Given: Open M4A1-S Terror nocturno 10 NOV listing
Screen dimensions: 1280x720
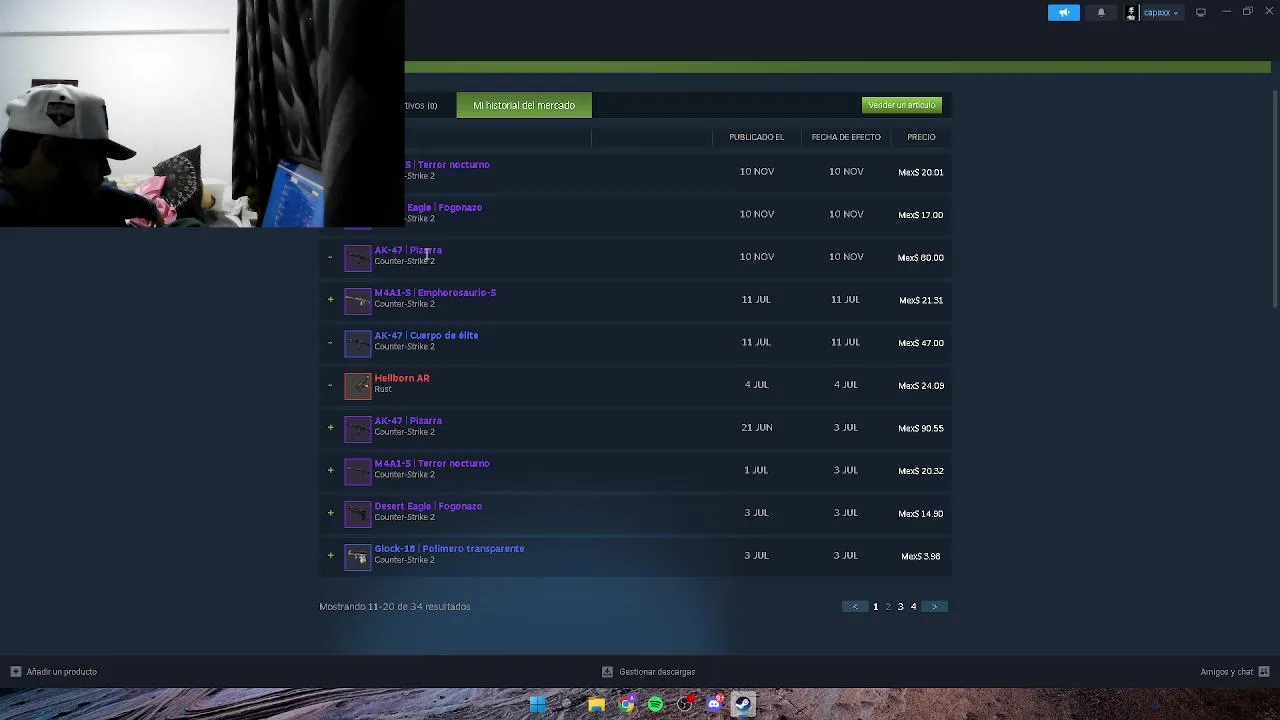Looking at the screenshot, I should pyautogui.click(x=447, y=165).
